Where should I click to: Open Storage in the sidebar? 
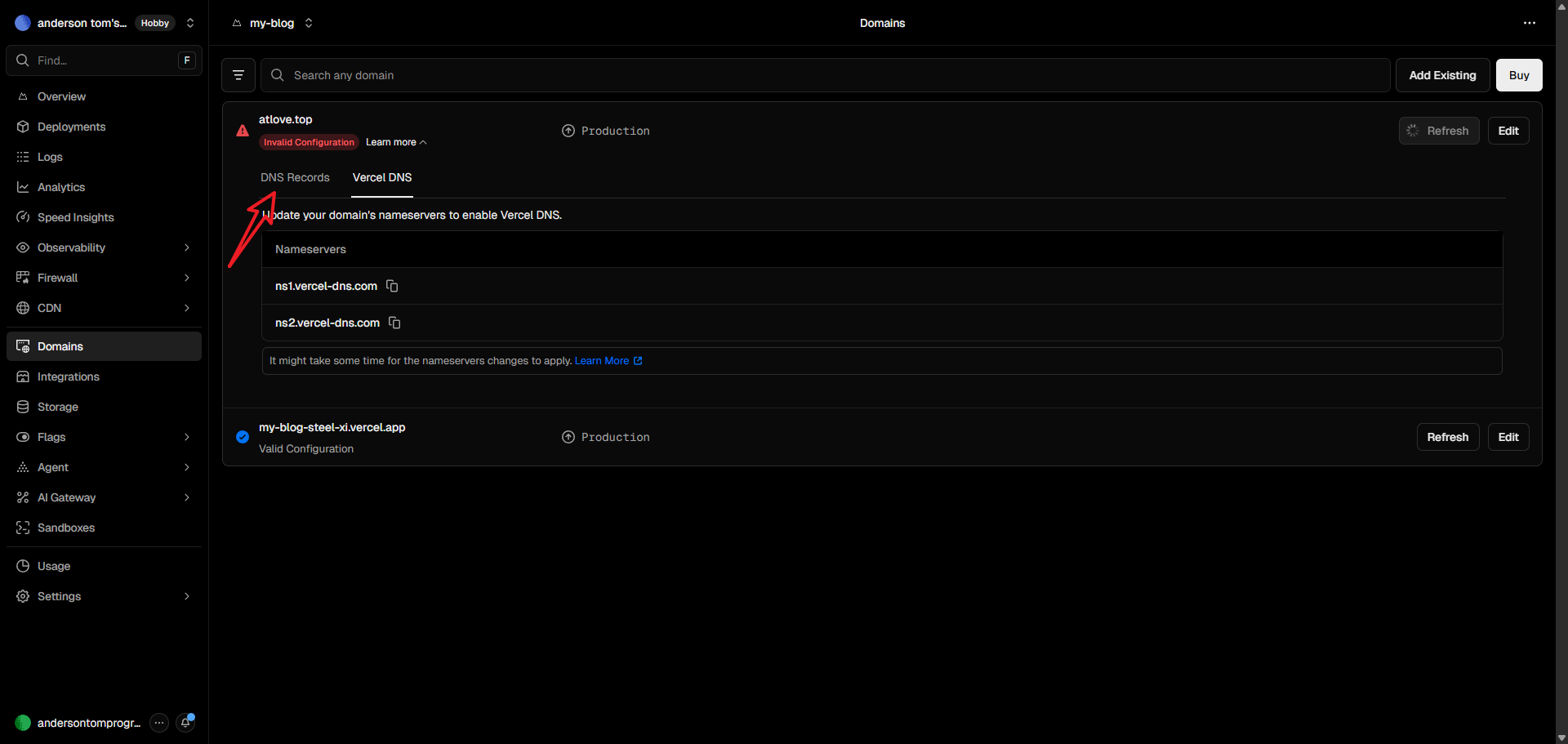(x=104, y=407)
